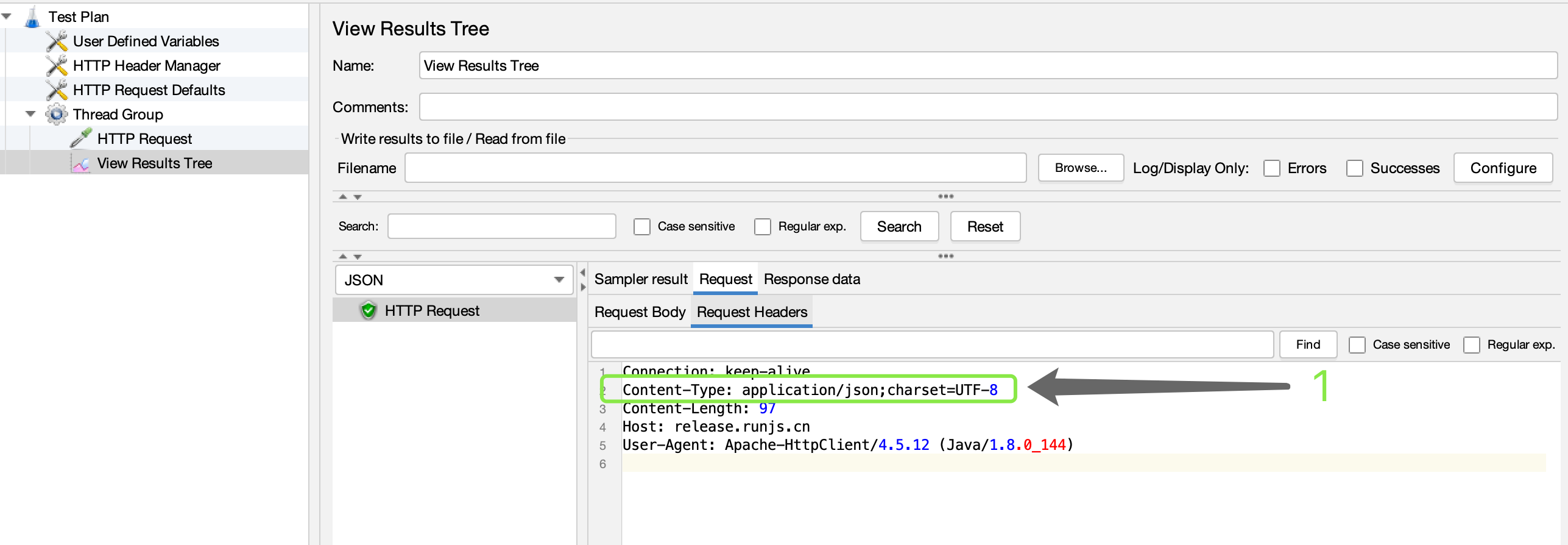
Task: Click empty line 6 in headers view
Action: coord(1084,463)
